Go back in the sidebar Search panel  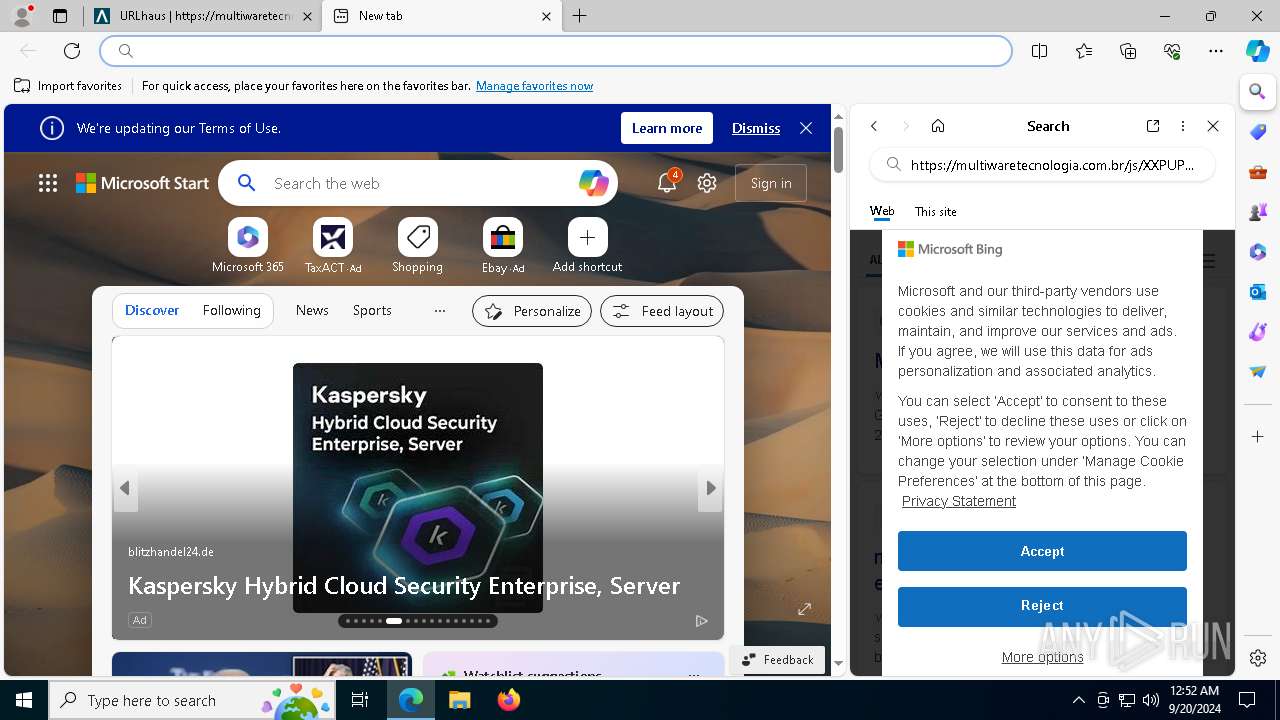click(x=874, y=126)
